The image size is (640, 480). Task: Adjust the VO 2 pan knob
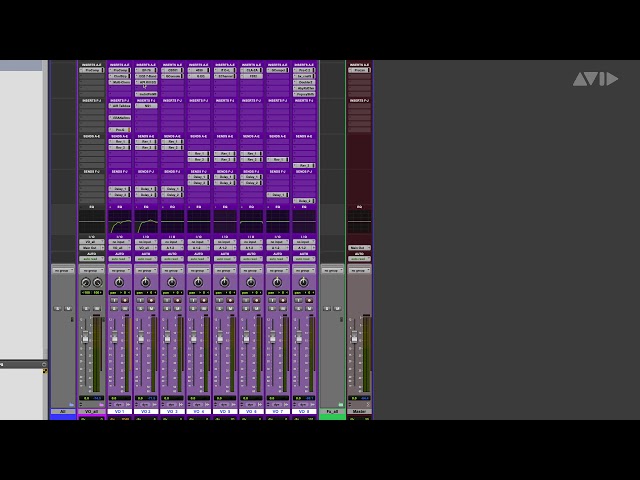tap(145, 282)
